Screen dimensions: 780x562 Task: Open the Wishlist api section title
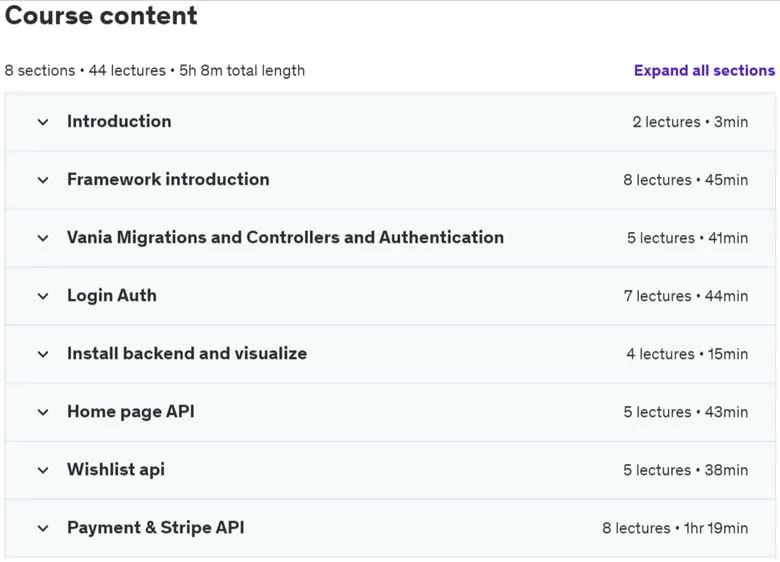116,470
